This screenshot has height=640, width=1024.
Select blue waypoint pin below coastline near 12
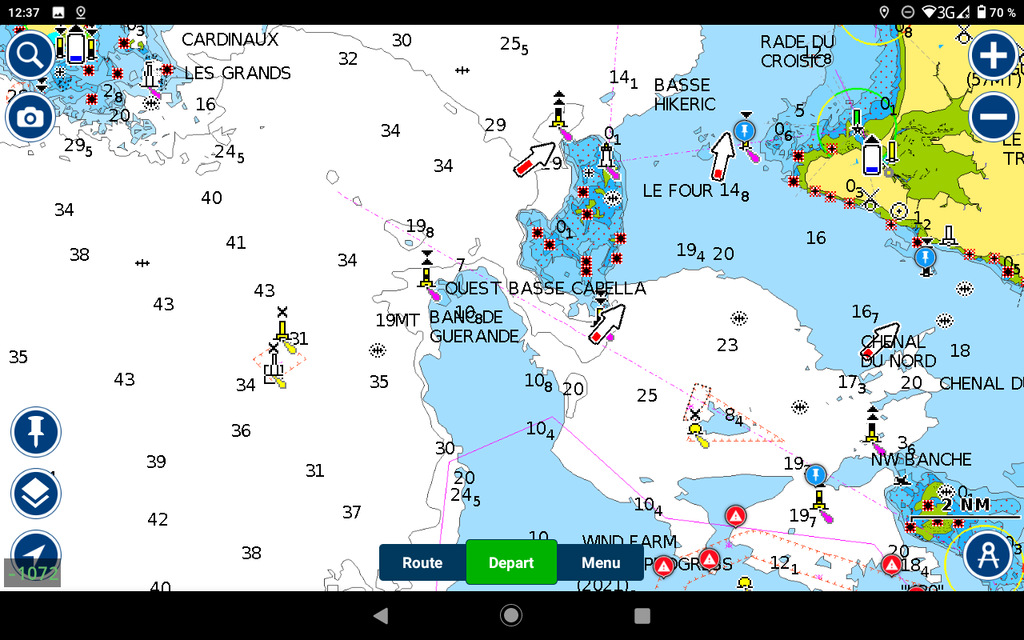point(925,257)
